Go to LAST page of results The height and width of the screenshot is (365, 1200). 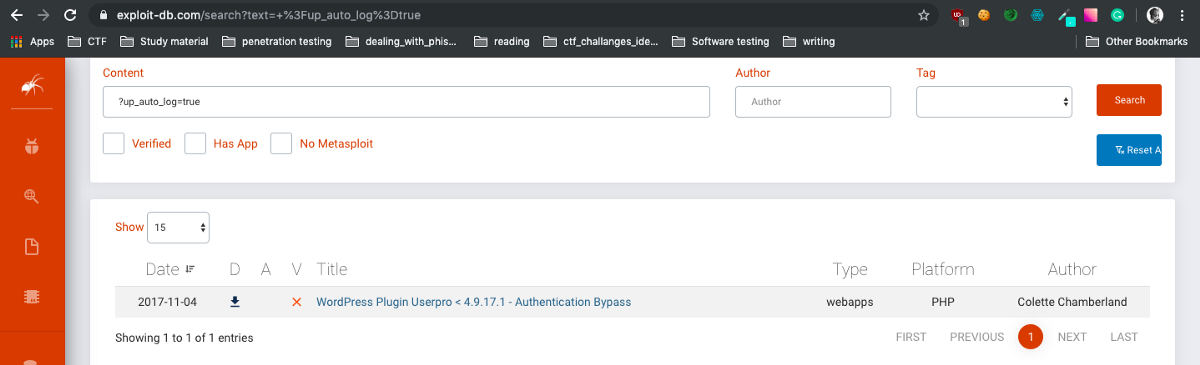tap(1124, 337)
